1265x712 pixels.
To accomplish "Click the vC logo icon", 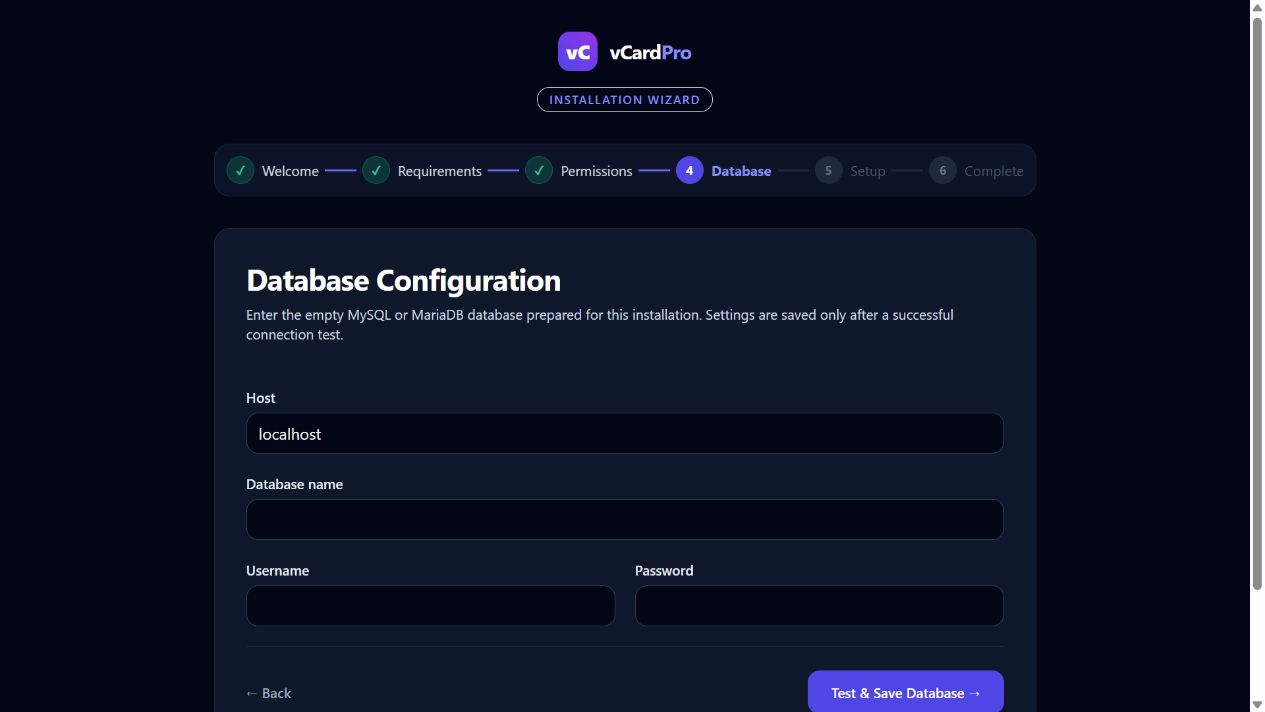I will pyautogui.click(x=578, y=52).
